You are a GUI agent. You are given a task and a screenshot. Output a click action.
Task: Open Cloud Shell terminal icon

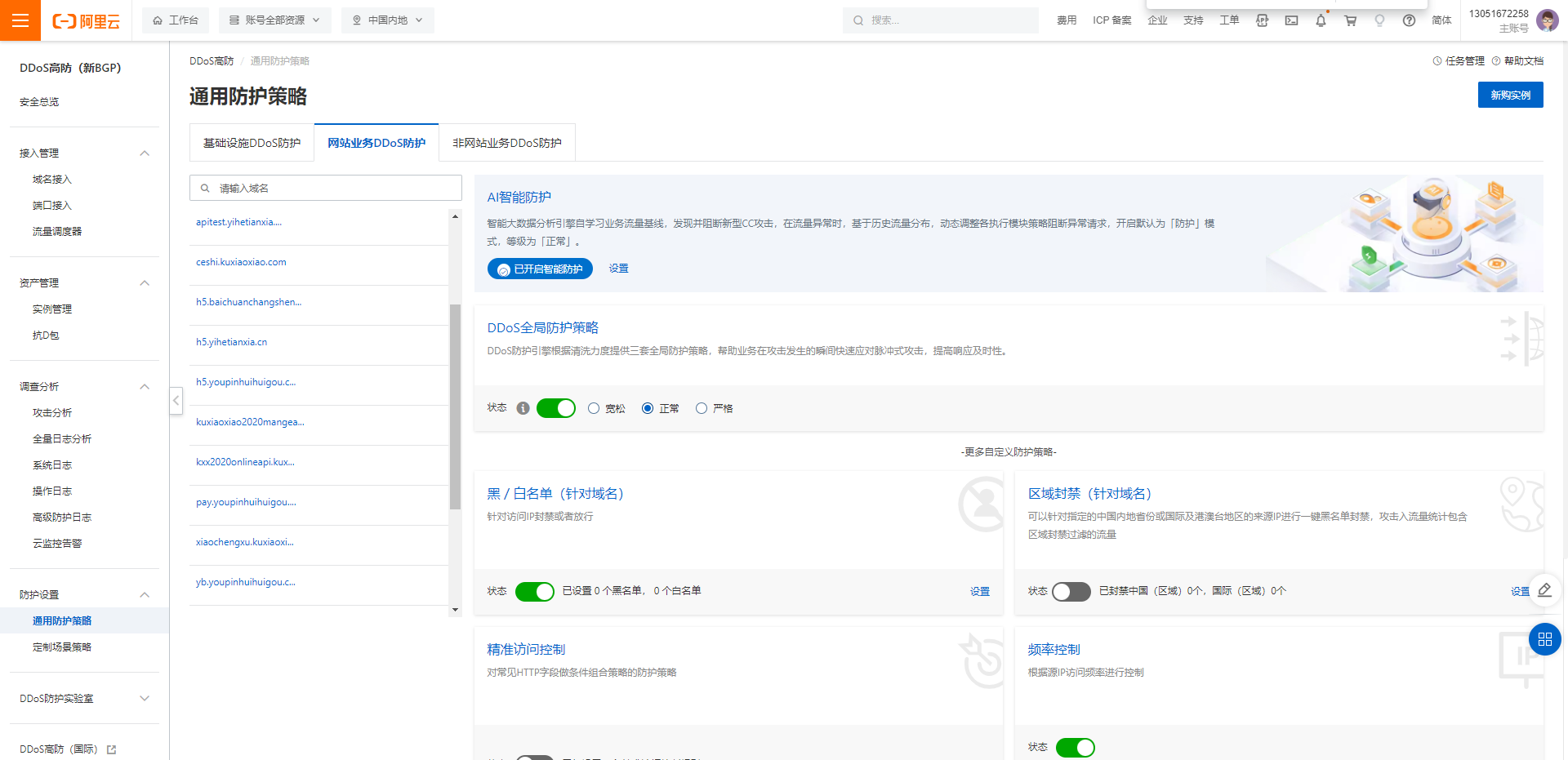pos(1291,20)
